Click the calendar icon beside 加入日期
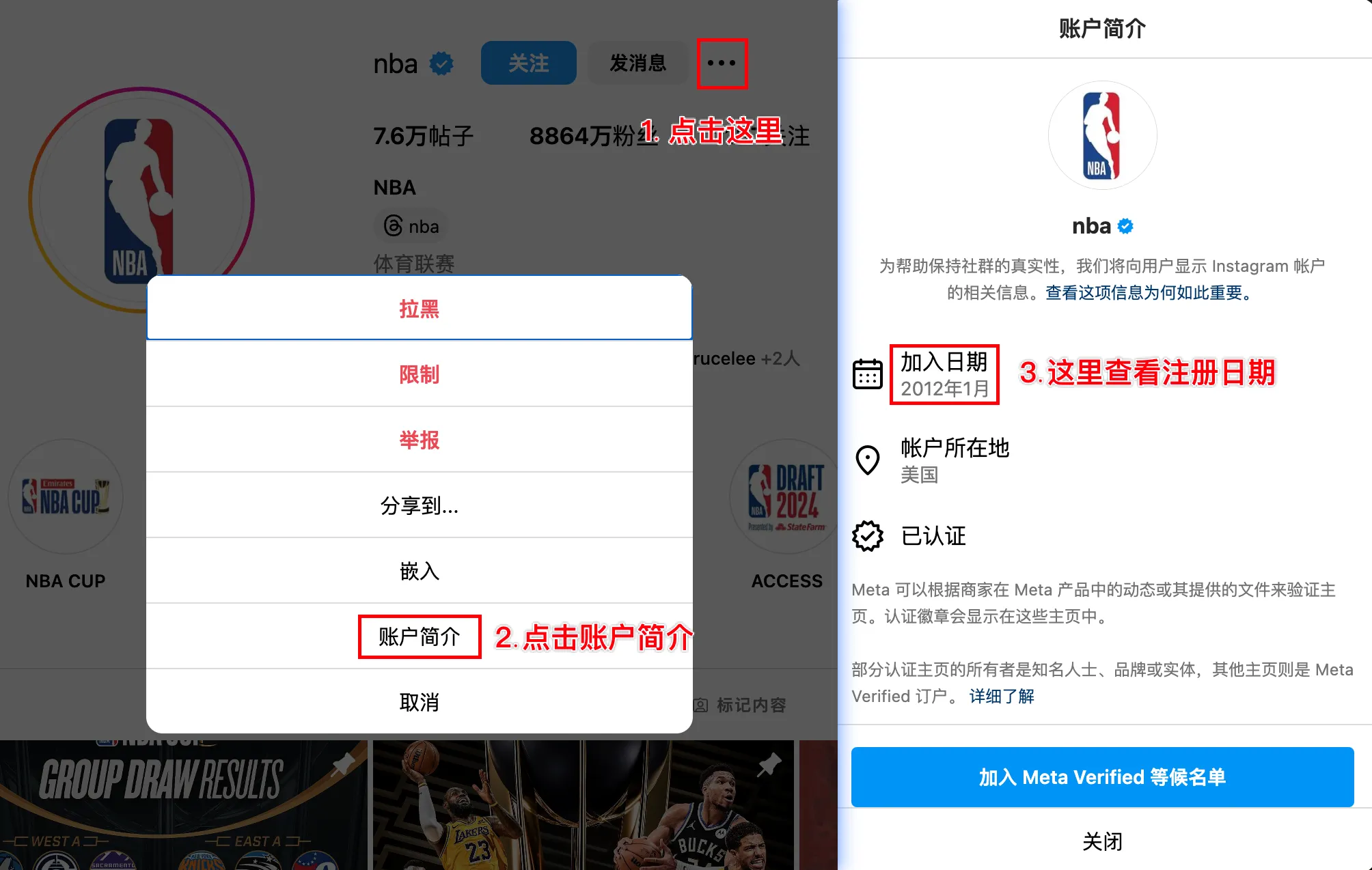Image resolution: width=1372 pixels, height=870 pixels. click(868, 374)
